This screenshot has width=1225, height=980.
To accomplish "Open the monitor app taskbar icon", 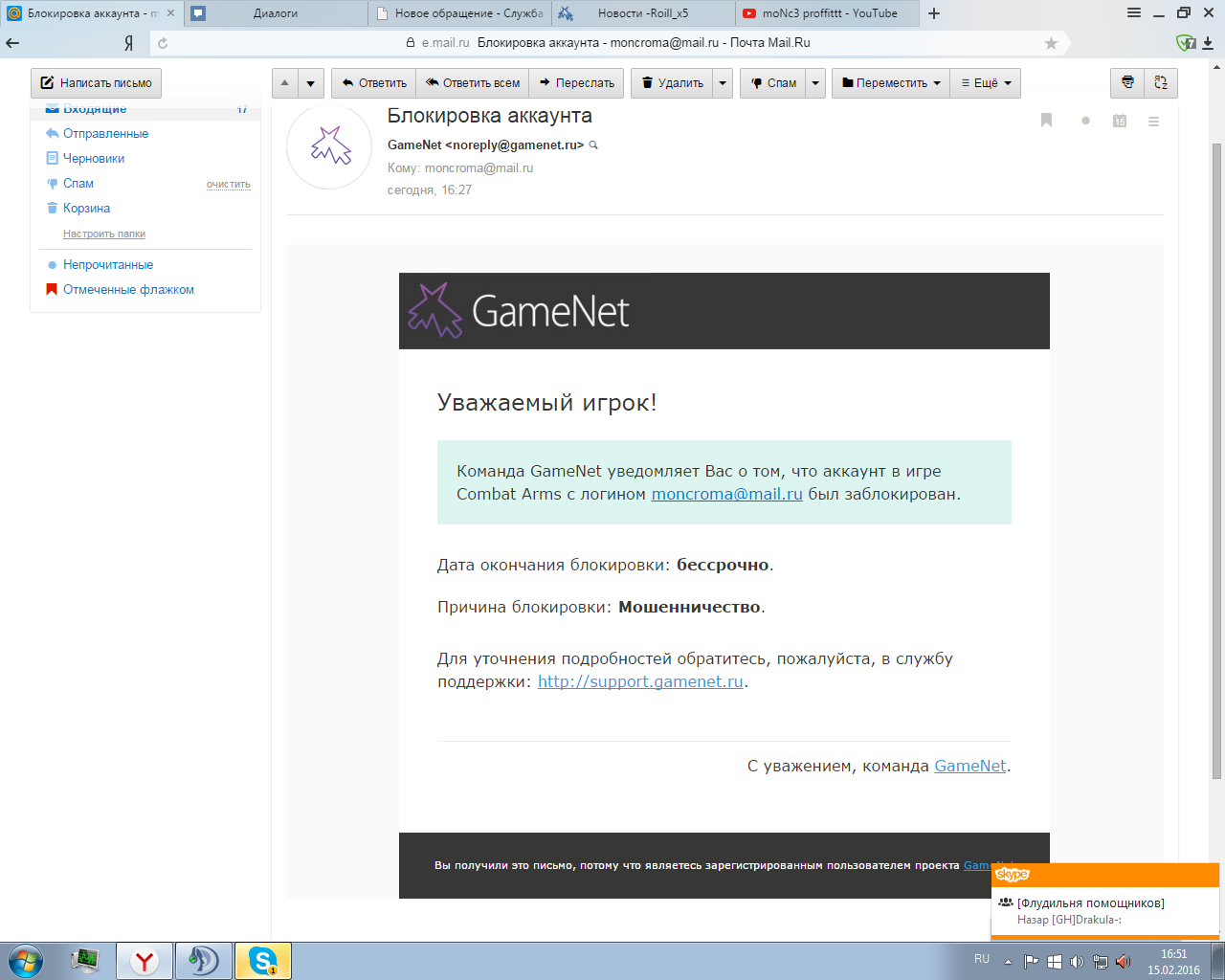I will pyautogui.click(x=85, y=961).
